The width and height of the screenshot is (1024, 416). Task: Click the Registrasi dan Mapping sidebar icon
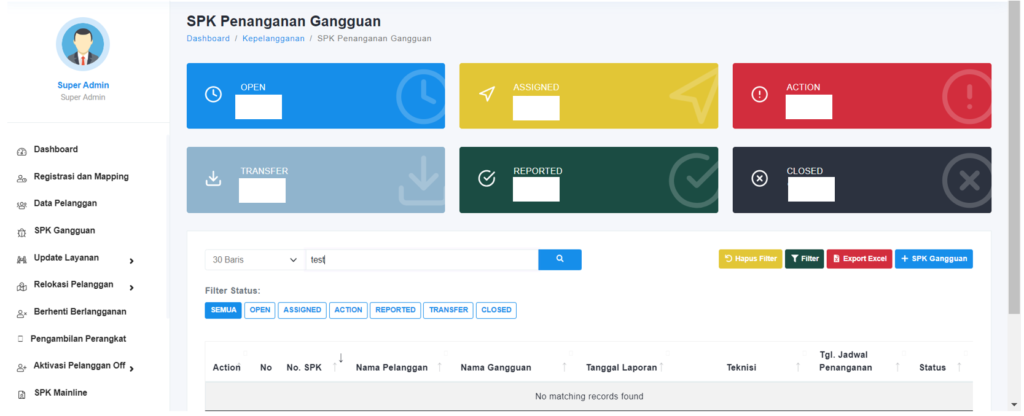pyautogui.click(x=21, y=178)
